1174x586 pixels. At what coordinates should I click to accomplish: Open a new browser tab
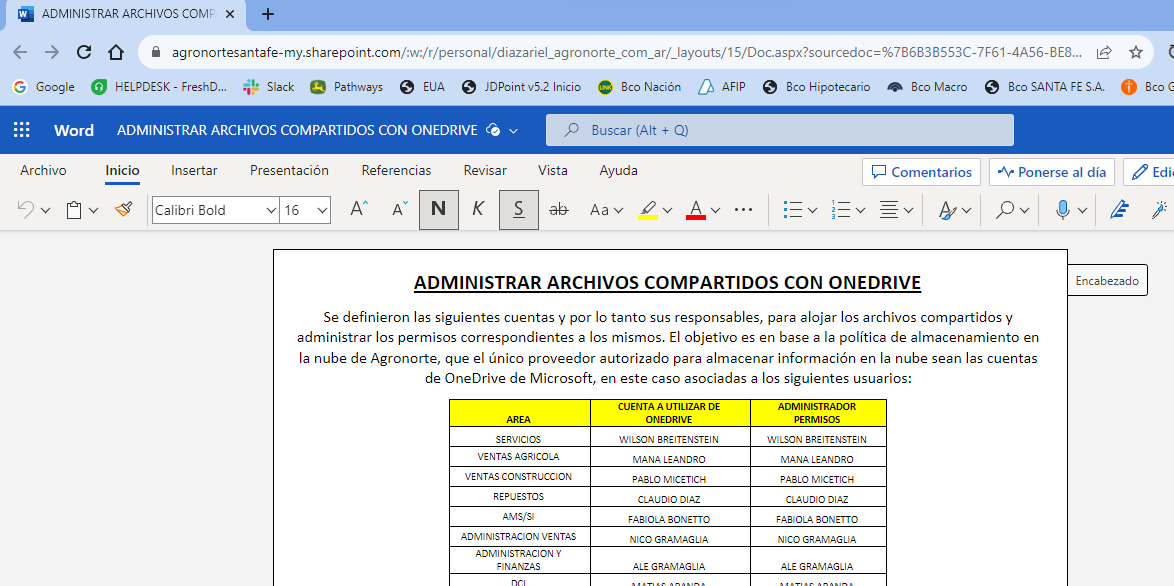point(268,13)
